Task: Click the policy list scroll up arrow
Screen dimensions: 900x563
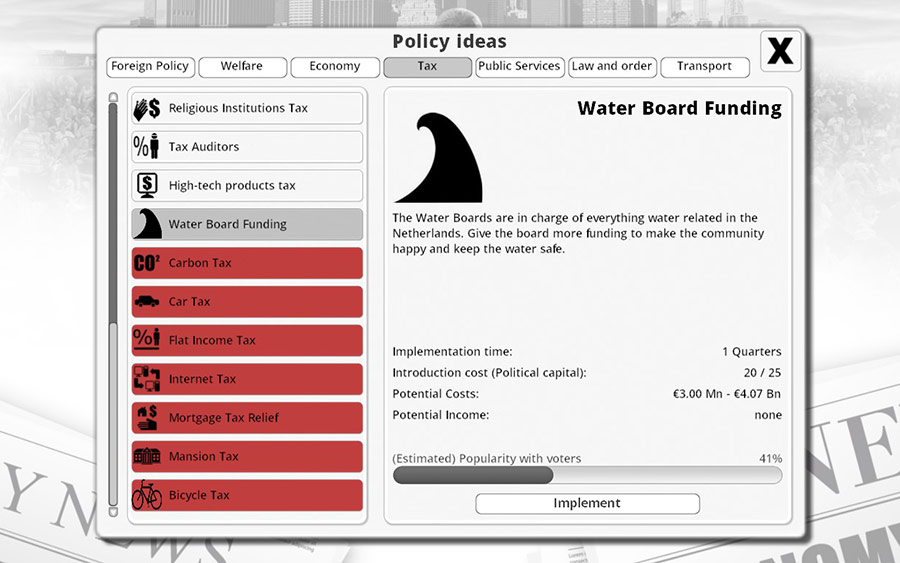Action: point(113,97)
